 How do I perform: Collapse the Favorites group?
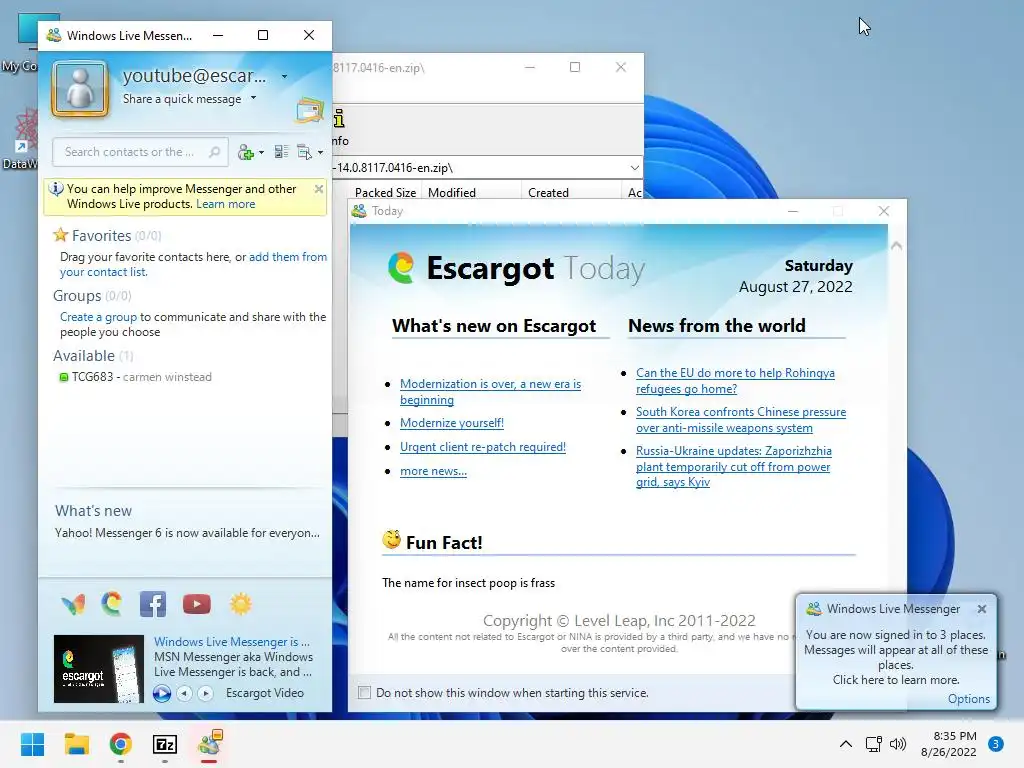pyautogui.click(x=101, y=235)
